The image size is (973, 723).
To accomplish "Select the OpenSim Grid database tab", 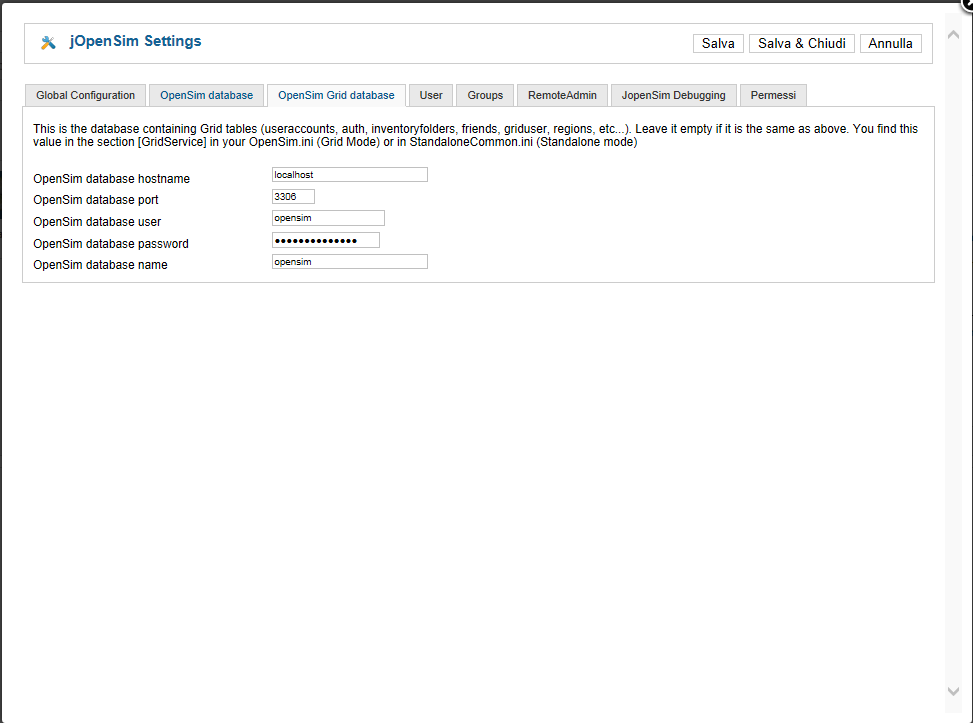I will click(x=336, y=96).
